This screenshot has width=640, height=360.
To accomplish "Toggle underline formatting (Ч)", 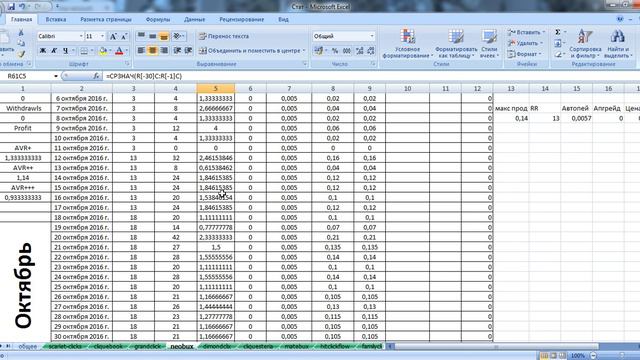I will click(x=65, y=51).
